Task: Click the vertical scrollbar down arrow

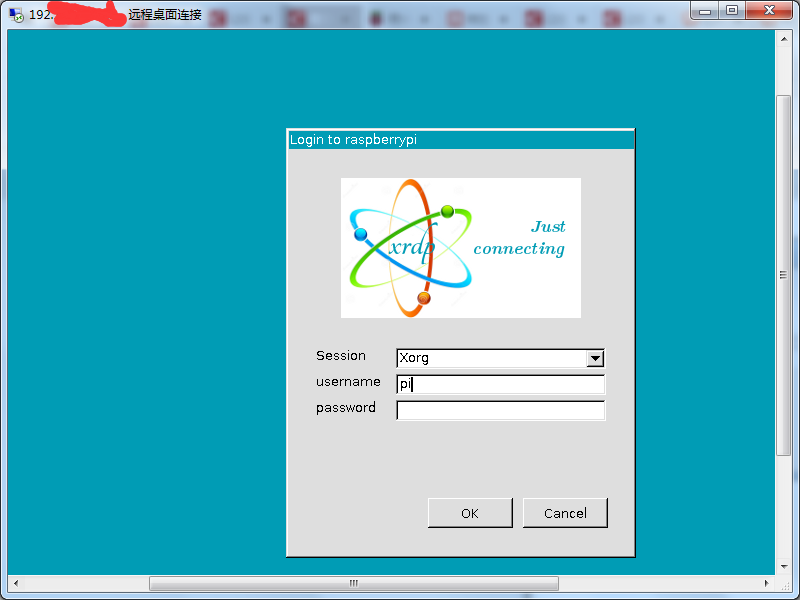Action: 784,566
